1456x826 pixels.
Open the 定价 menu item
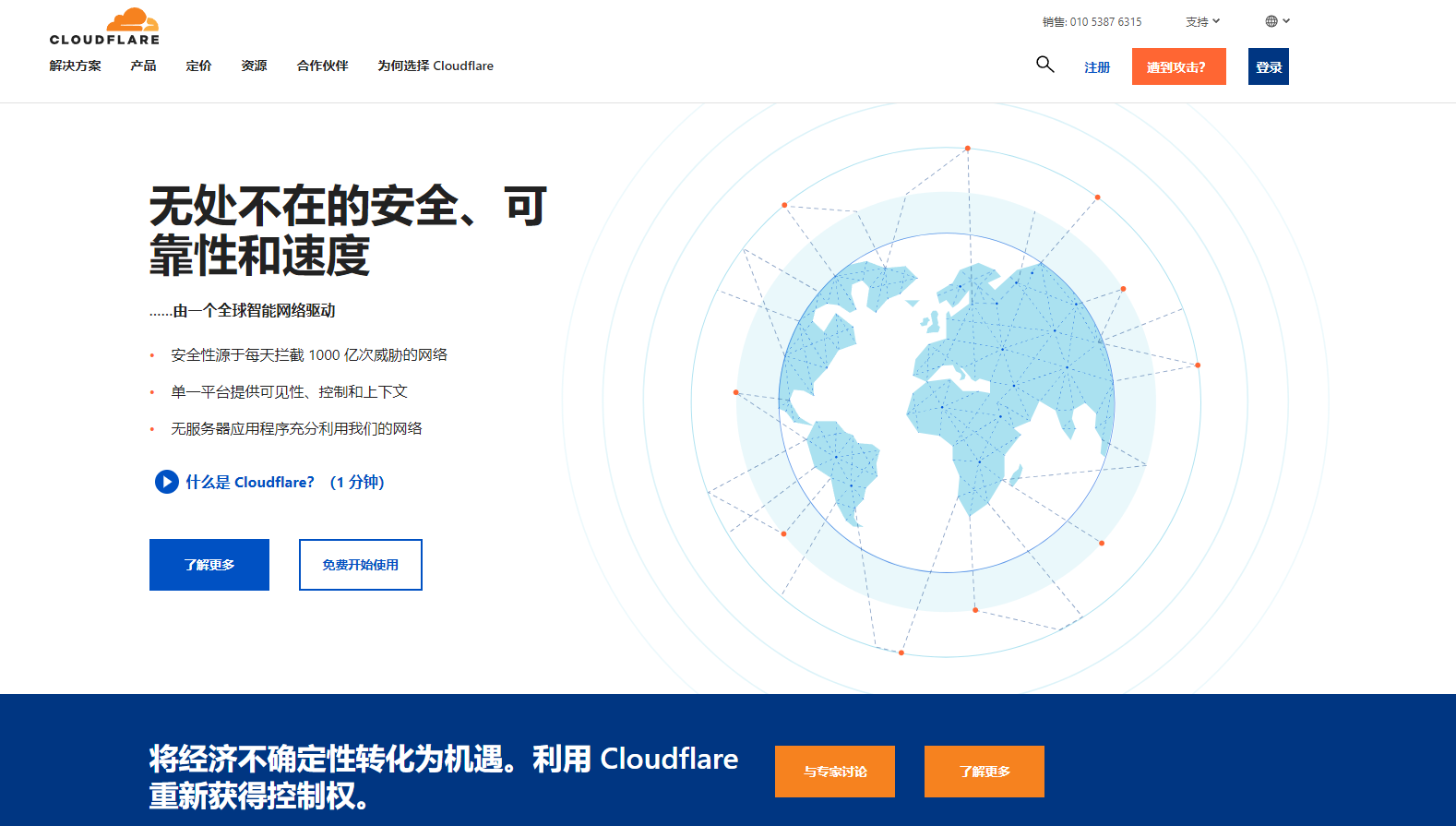(198, 66)
